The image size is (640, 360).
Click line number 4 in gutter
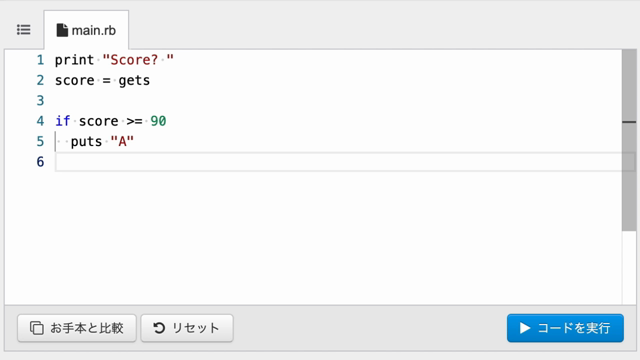(40, 121)
